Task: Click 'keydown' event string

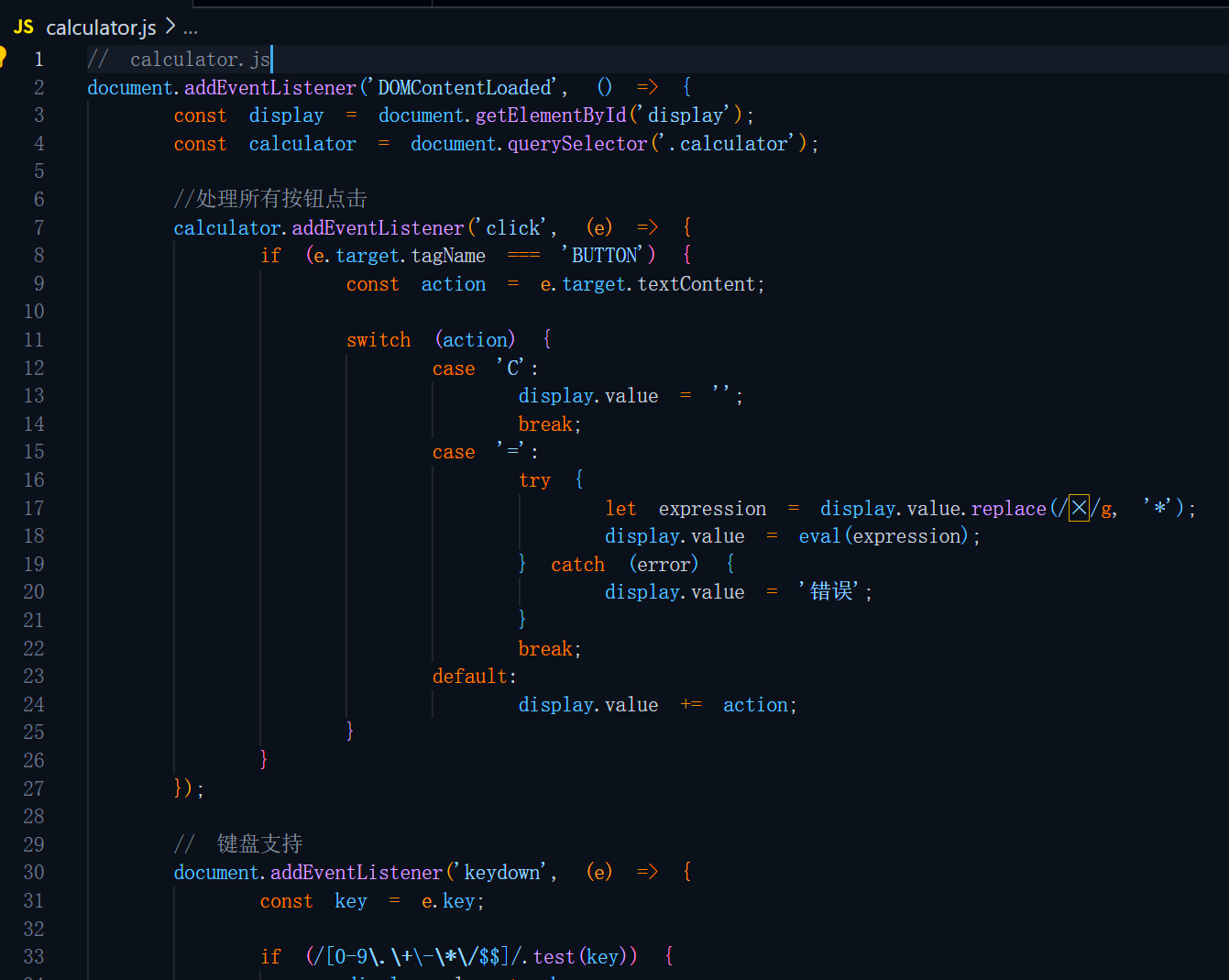Action: 502,873
